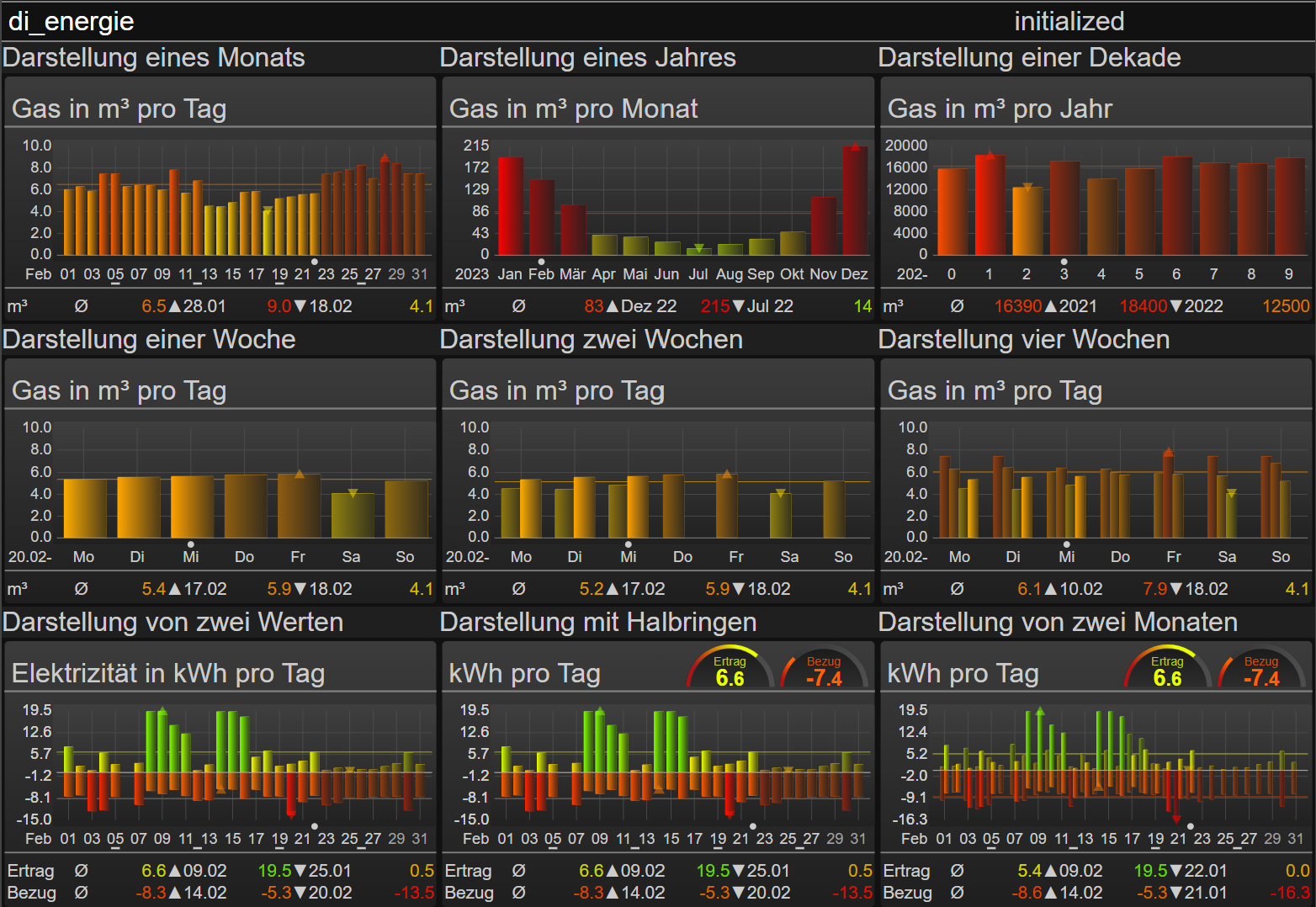Select the Ertrag gauge in the zwei Monaten panel
Viewport: 1316px width, 907px height.
point(1167,671)
